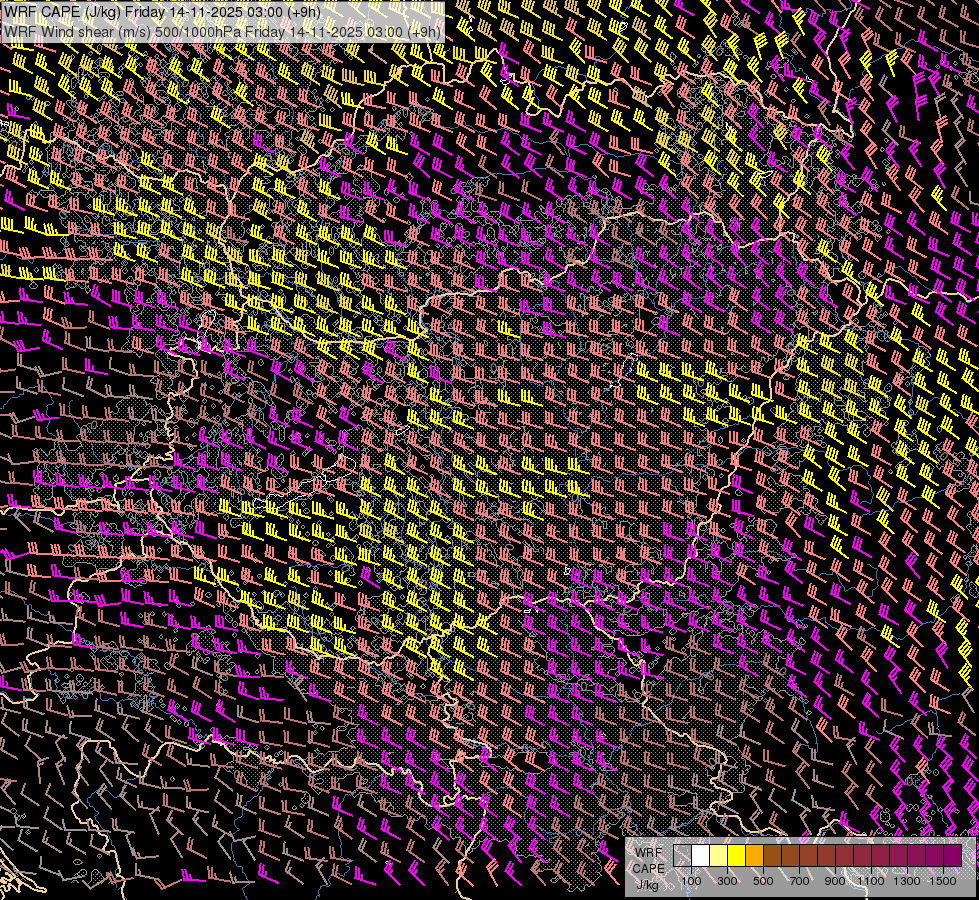This screenshot has width=979, height=900.
Task: Click the transparent swatch left of 100
Action: [682, 856]
